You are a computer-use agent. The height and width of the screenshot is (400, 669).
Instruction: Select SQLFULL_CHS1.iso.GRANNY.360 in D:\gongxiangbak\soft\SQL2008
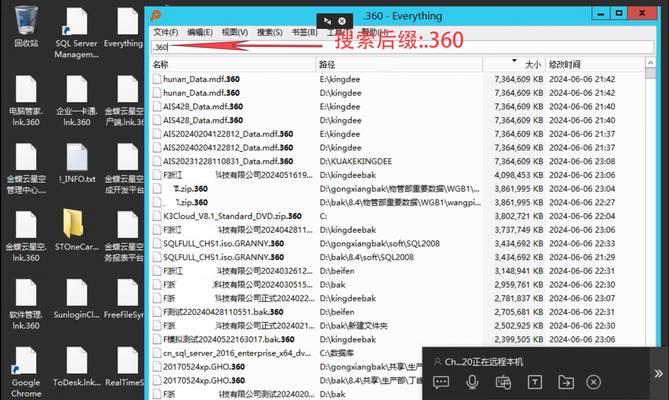point(223,243)
